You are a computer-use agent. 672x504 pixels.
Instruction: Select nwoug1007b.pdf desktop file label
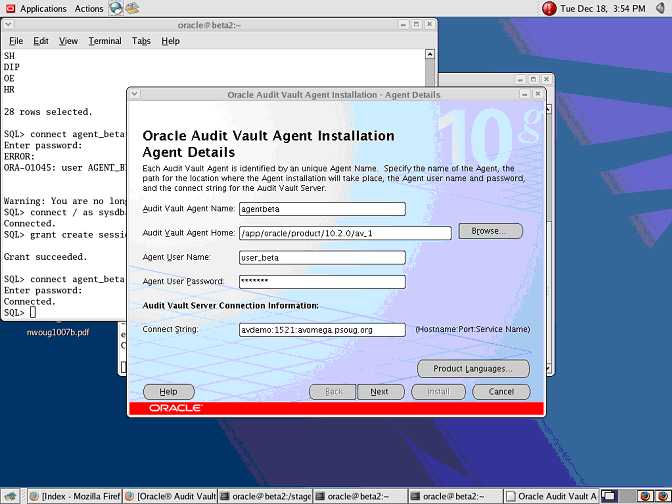tap(58, 332)
